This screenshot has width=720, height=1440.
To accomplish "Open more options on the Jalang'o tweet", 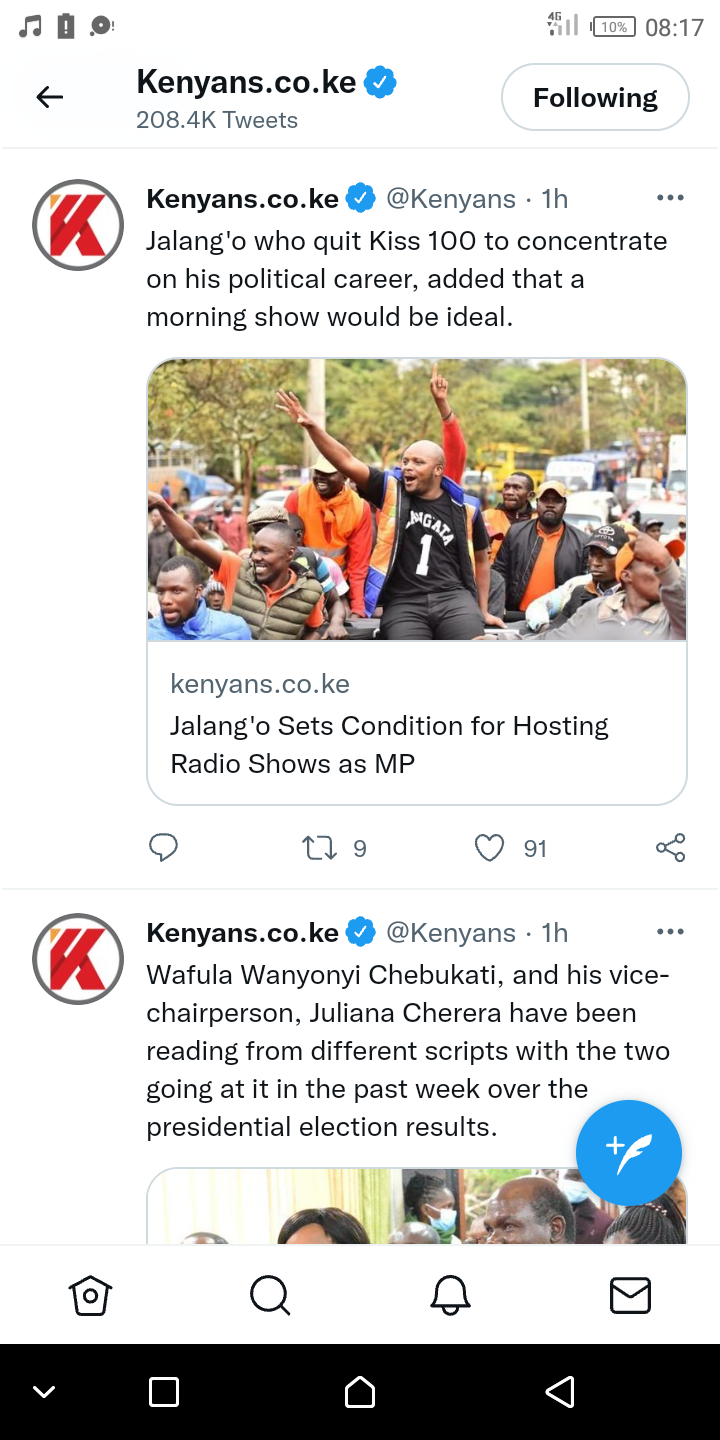I will (x=670, y=198).
